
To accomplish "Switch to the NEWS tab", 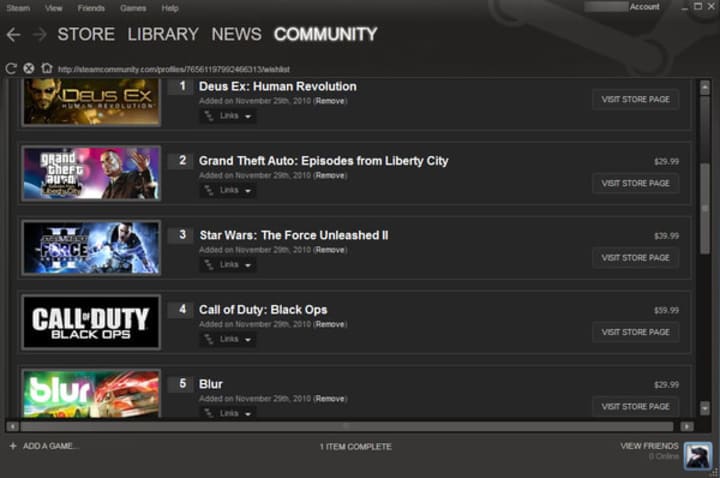I will click(x=236, y=34).
